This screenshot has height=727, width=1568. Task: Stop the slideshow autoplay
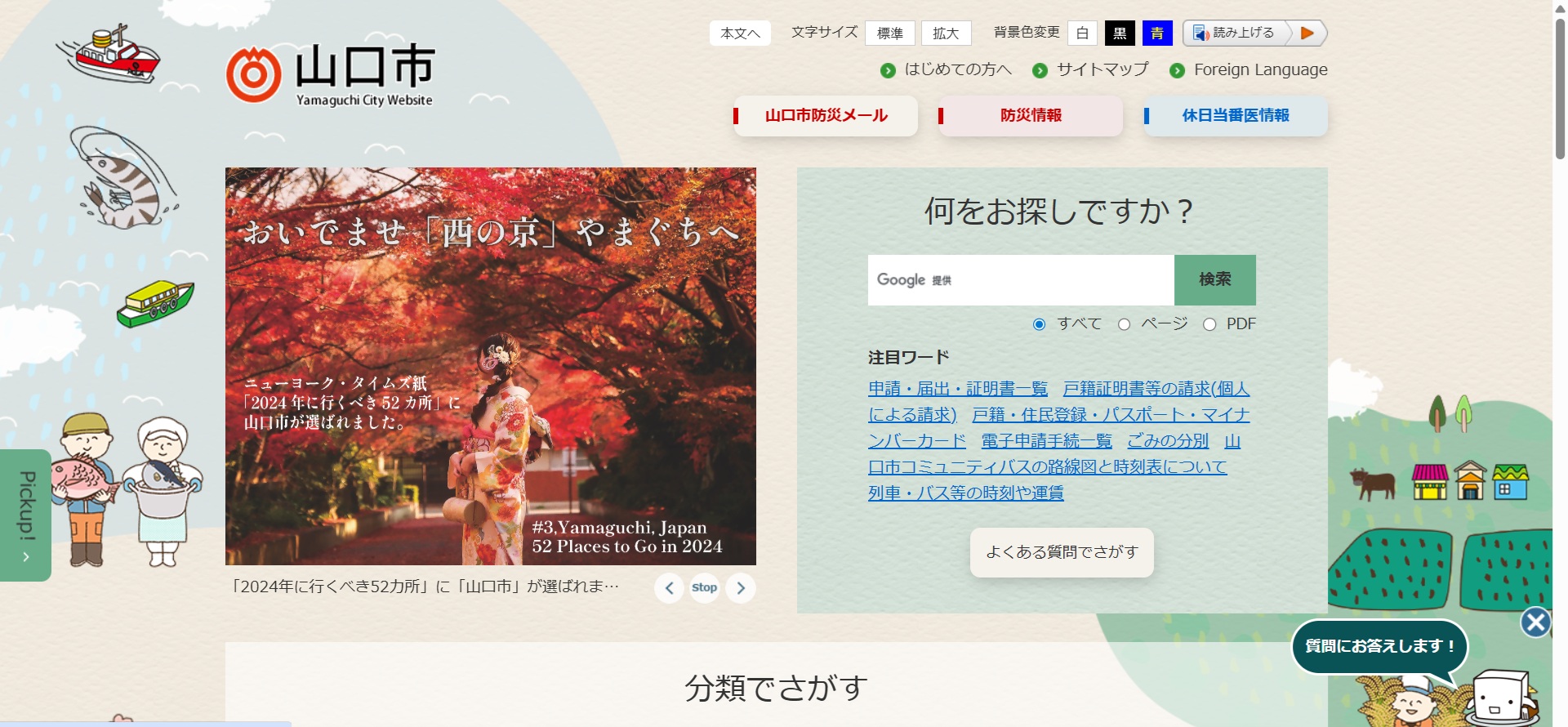(705, 587)
